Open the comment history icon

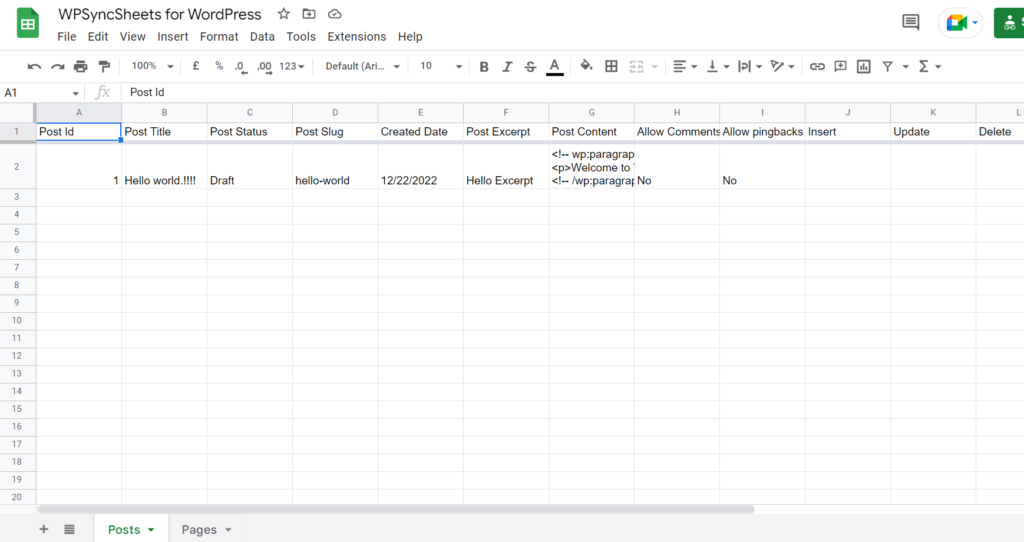[910, 23]
